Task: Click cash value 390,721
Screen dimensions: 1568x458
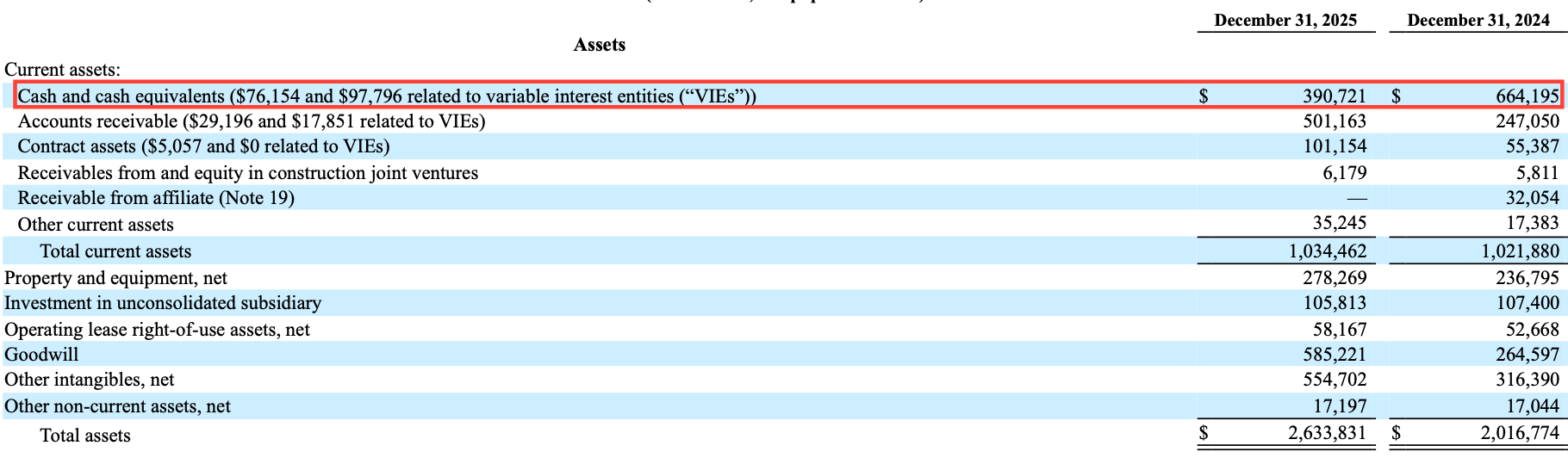Action: pyautogui.click(x=1335, y=96)
